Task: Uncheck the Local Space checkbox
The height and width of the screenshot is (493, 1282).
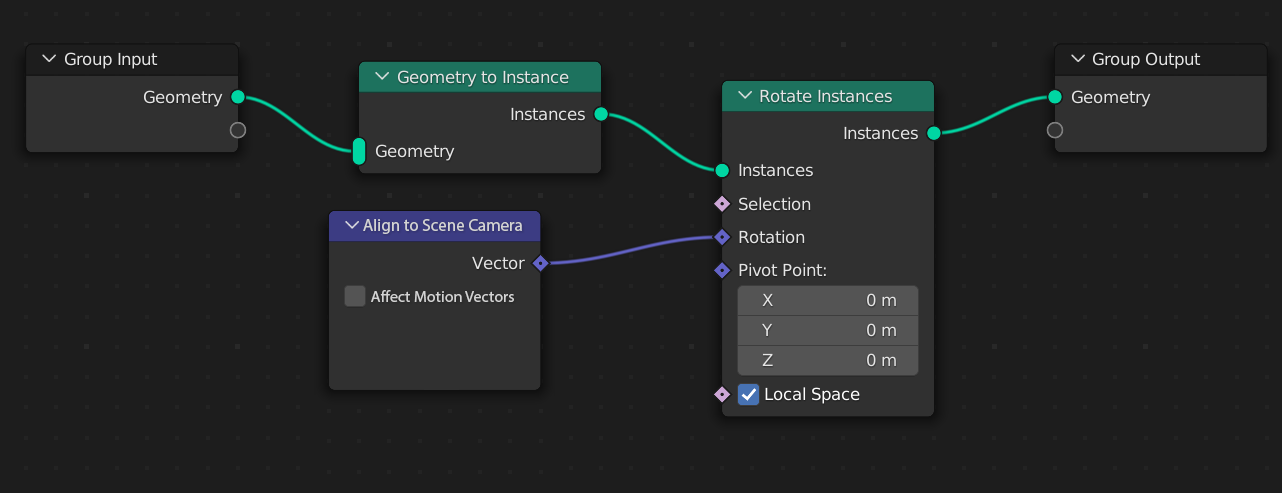Action: pyautogui.click(x=749, y=394)
